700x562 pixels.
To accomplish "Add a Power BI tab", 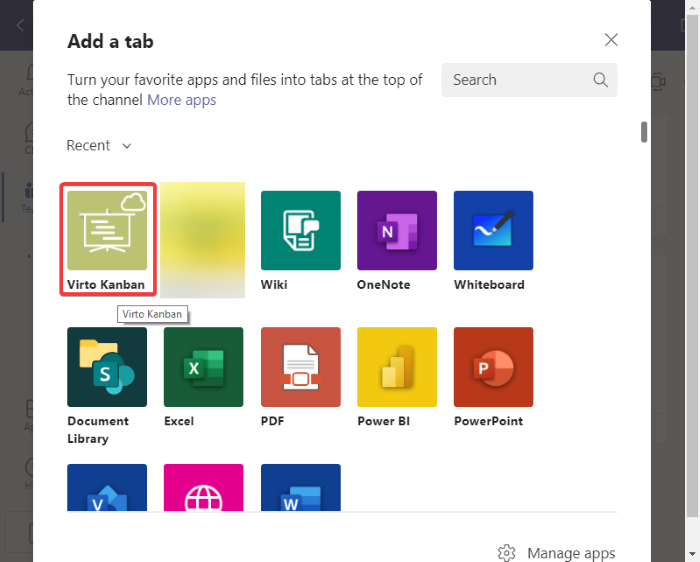I will 397,367.
